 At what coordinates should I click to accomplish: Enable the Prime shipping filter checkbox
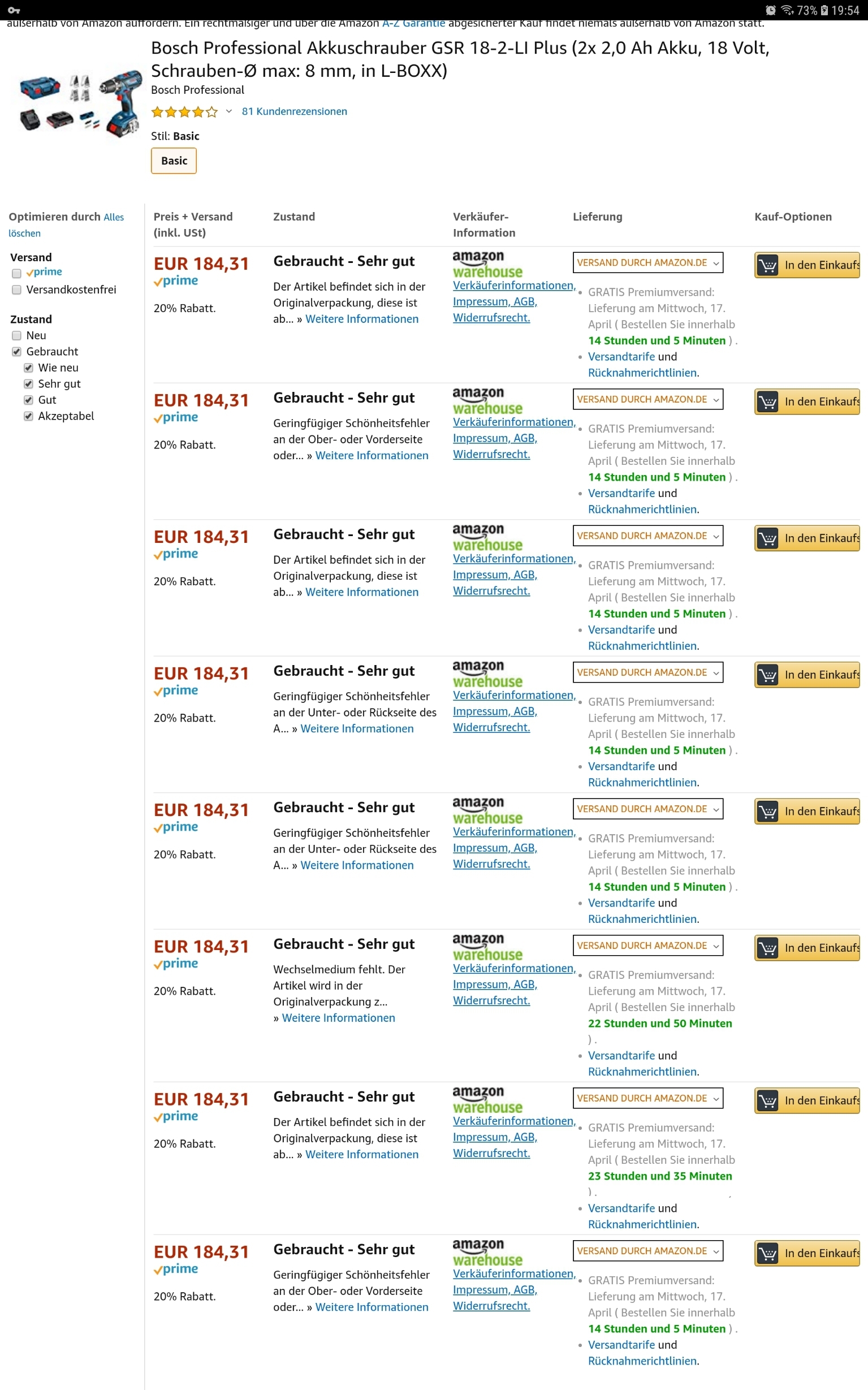[16, 273]
